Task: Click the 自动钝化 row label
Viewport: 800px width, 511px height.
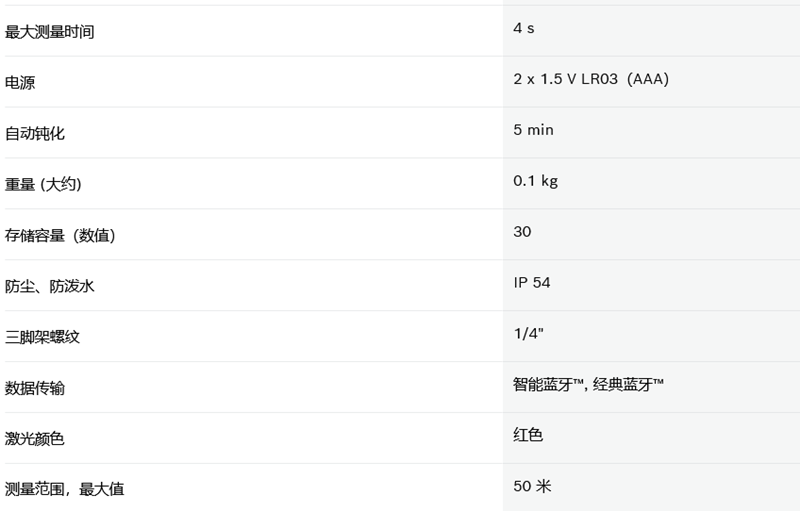Action: click(x=35, y=134)
